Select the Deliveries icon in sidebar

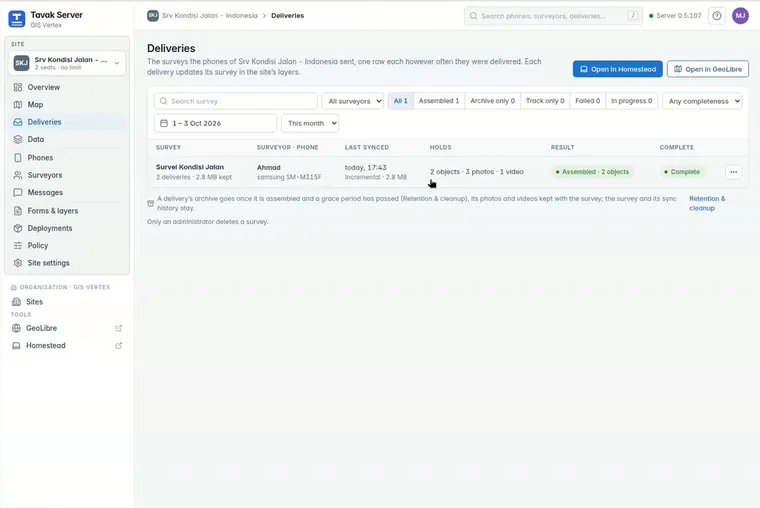tap(18, 122)
